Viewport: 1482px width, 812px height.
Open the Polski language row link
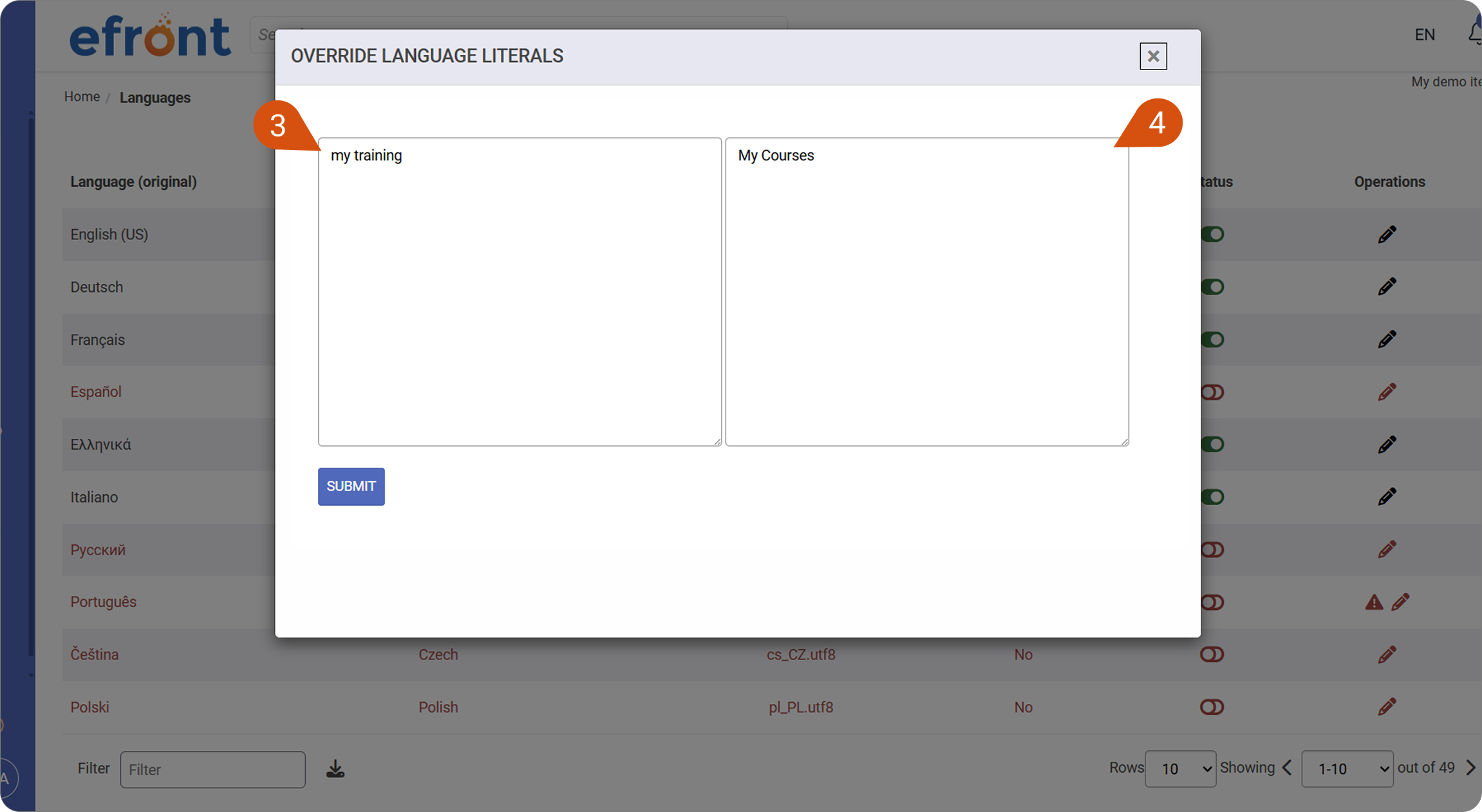89,707
